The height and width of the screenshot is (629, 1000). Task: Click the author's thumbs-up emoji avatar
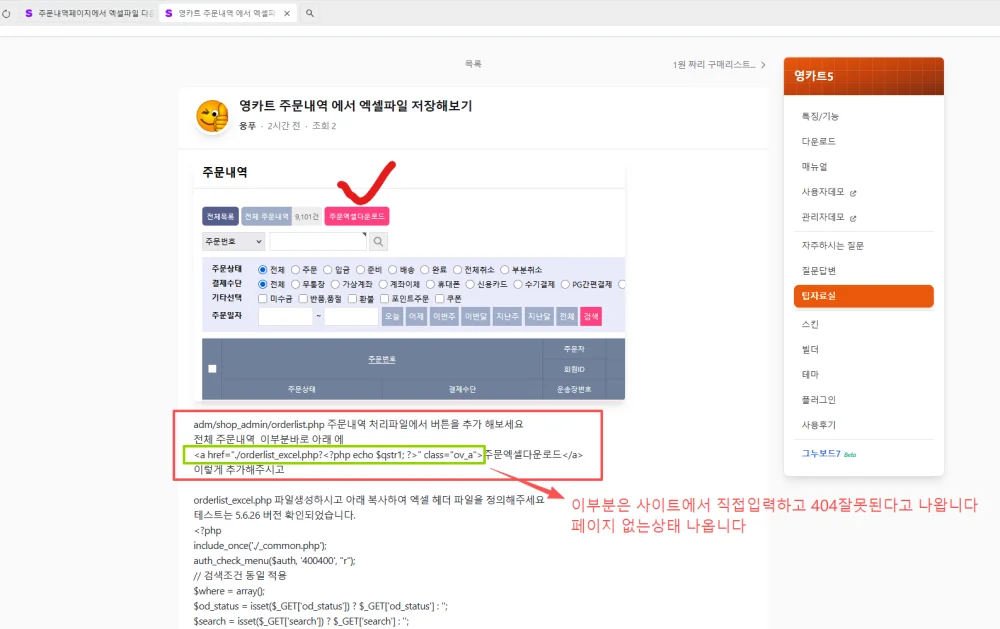(212, 116)
